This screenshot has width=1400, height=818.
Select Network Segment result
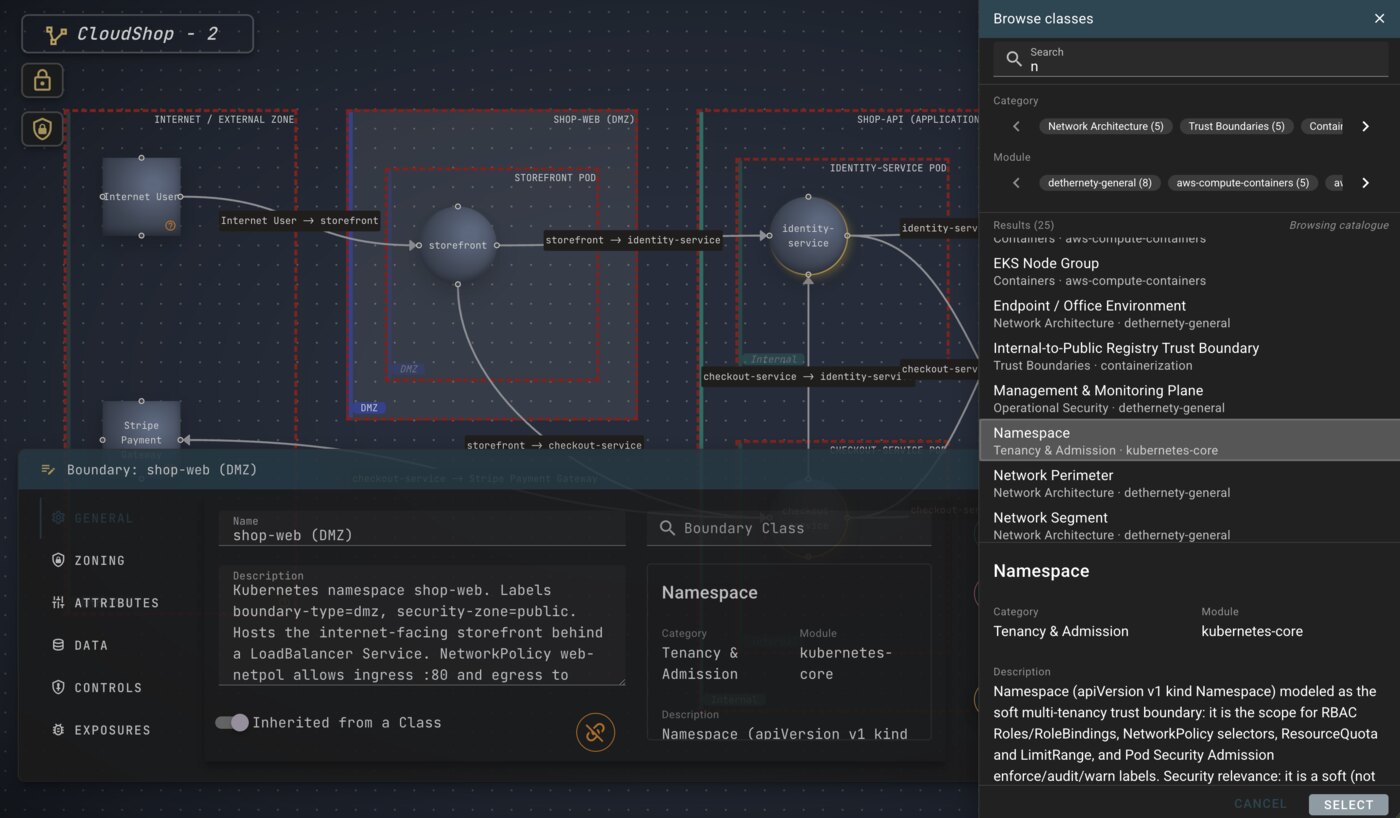(x=1189, y=525)
